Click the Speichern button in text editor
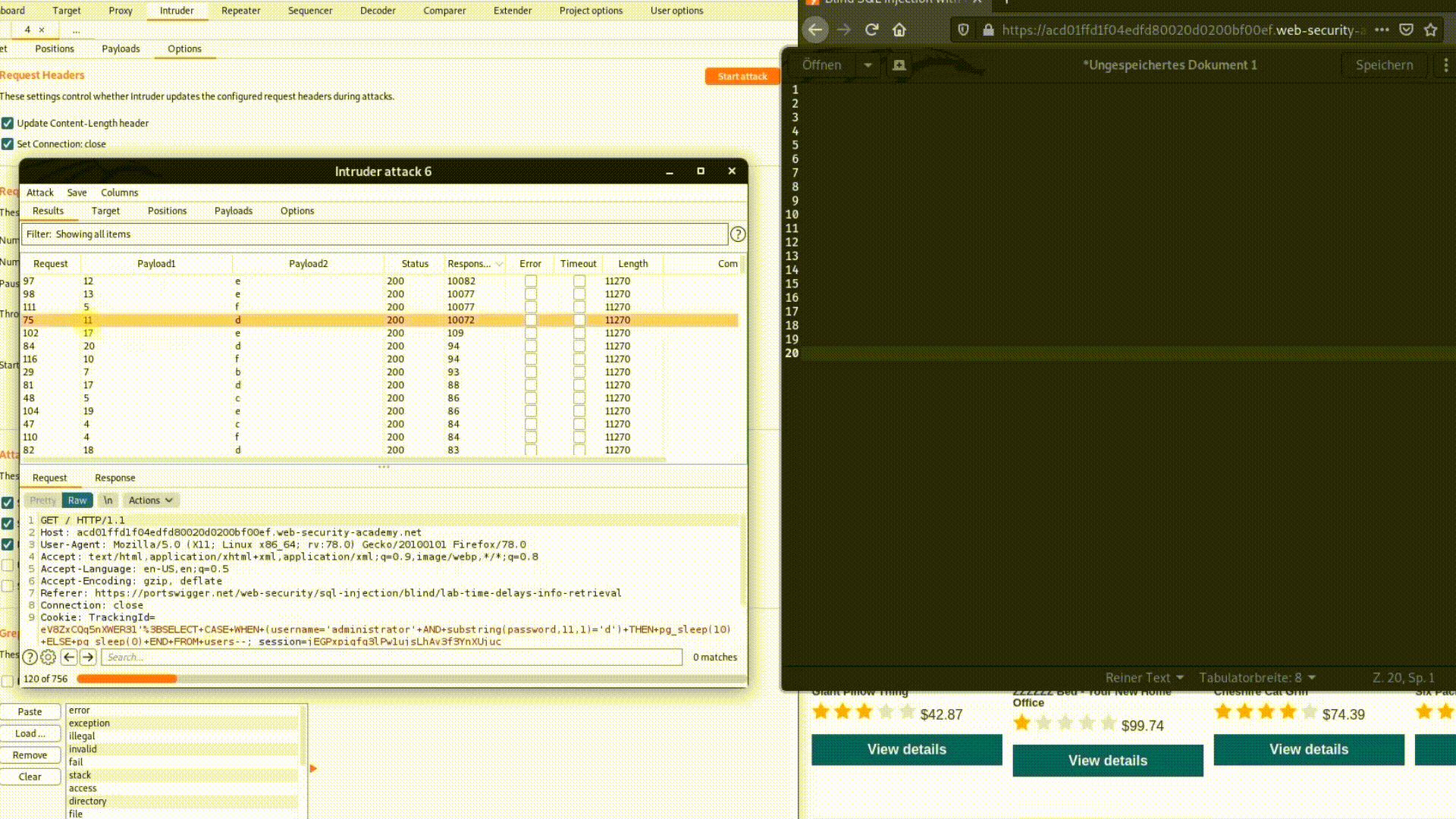Viewport: 1456px width, 819px height. click(x=1384, y=65)
